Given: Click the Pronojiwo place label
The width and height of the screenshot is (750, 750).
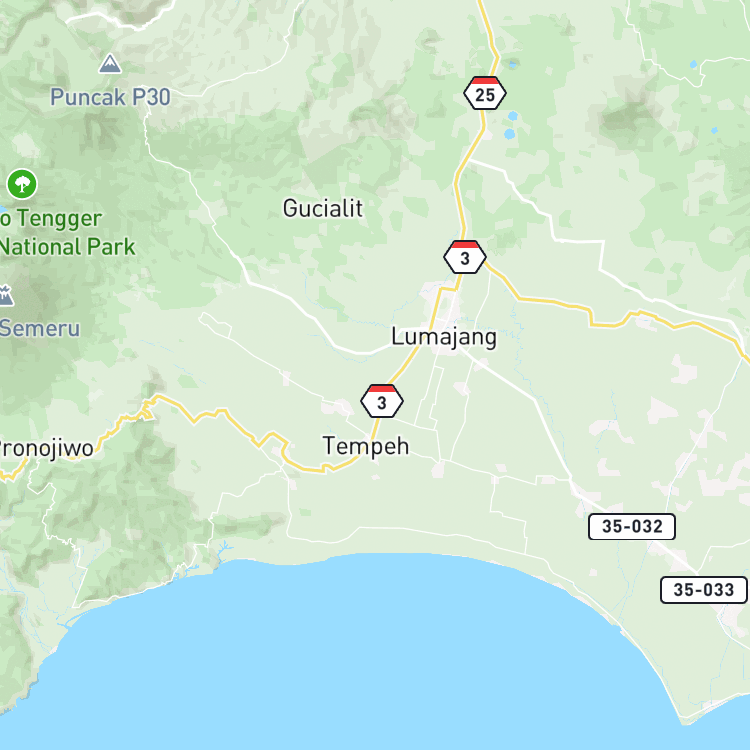Looking at the screenshot, I should 46,449.
